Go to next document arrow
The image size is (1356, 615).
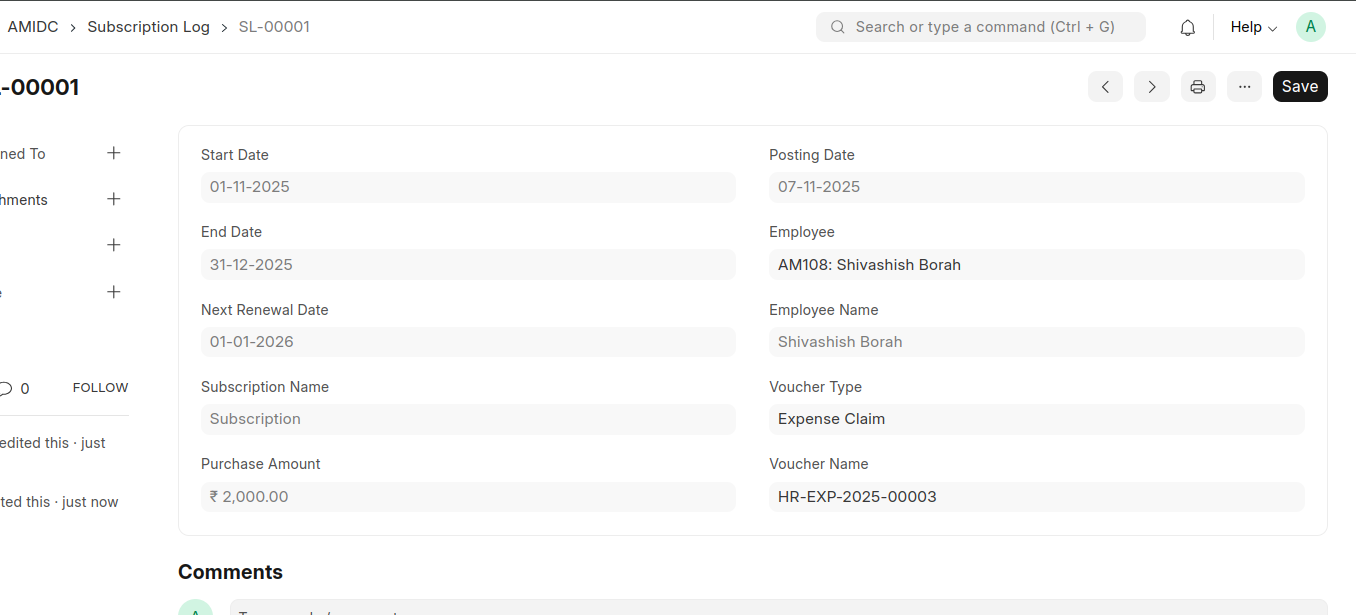(x=1151, y=87)
